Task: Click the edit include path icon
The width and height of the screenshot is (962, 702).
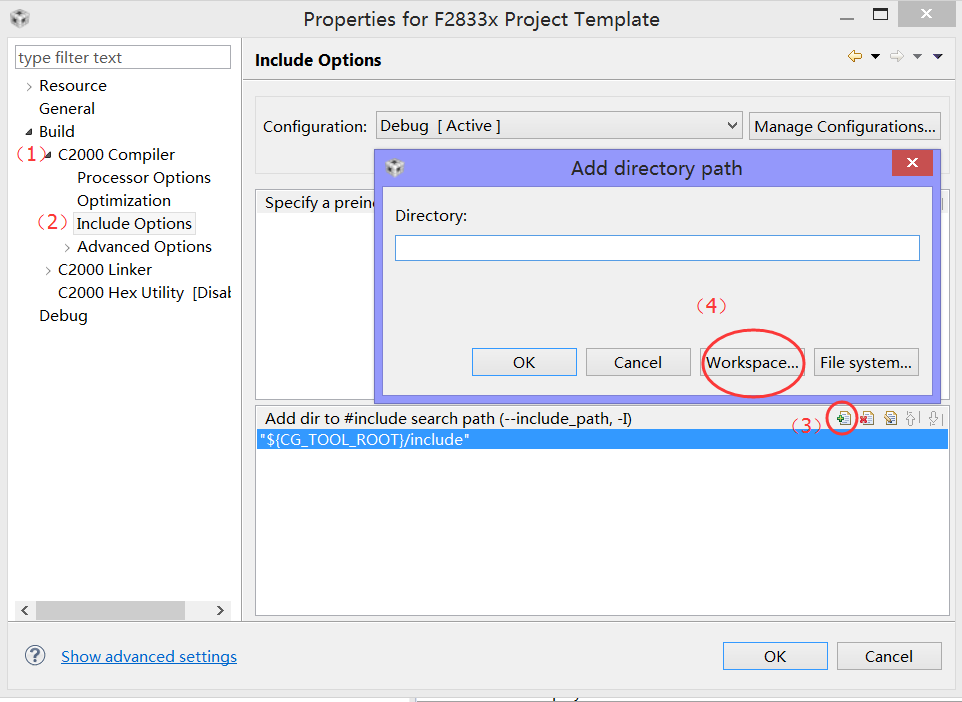Action: tap(890, 419)
